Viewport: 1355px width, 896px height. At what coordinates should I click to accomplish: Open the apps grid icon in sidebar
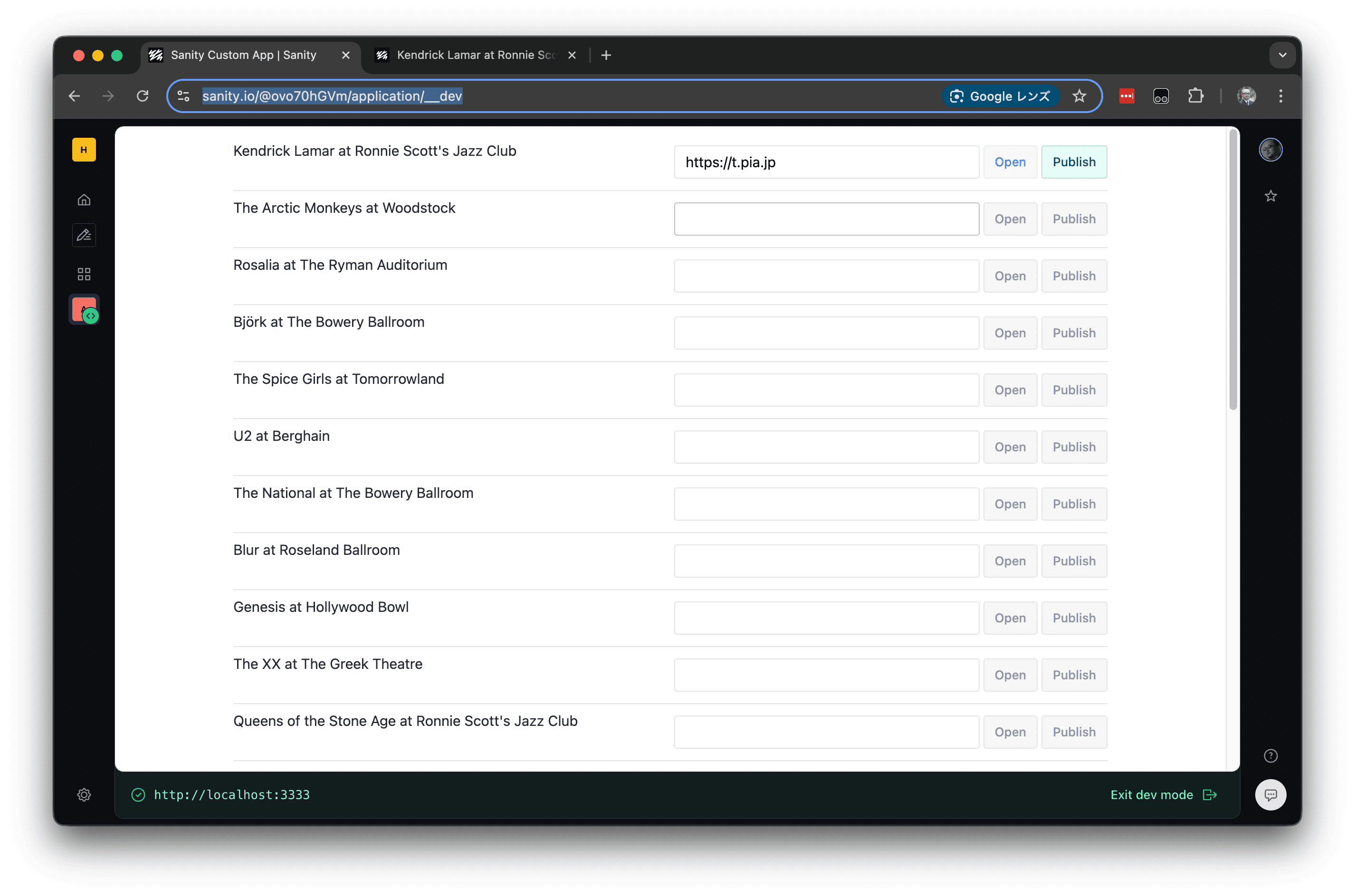pos(84,274)
